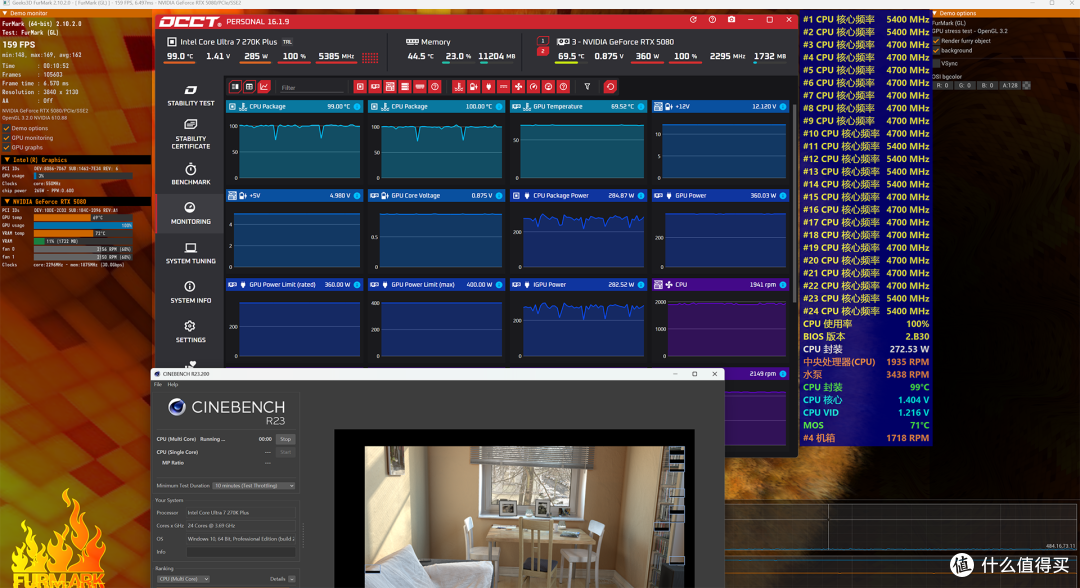Uncheck Demo options in FurMark
This screenshot has height=588, width=1080.
pyautogui.click(x=6, y=128)
